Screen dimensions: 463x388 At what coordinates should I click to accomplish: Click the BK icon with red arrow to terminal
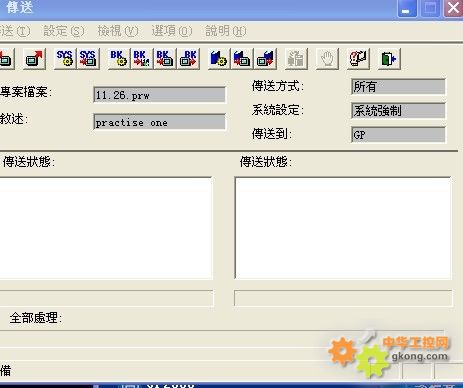click(165, 59)
